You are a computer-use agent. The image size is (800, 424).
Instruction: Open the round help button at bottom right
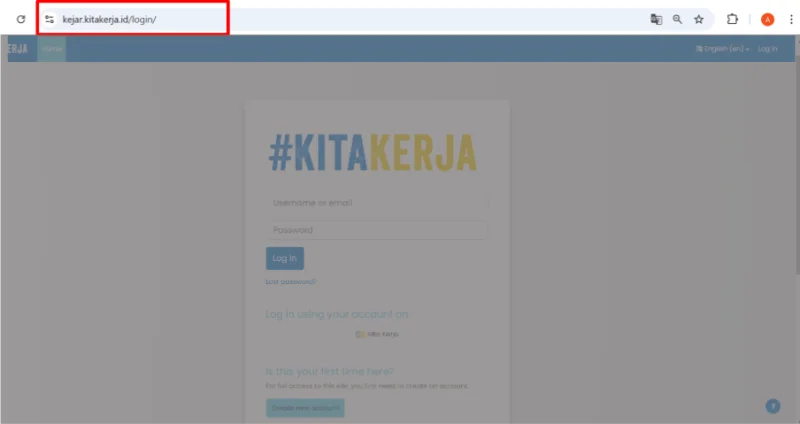pyautogui.click(x=773, y=406)
